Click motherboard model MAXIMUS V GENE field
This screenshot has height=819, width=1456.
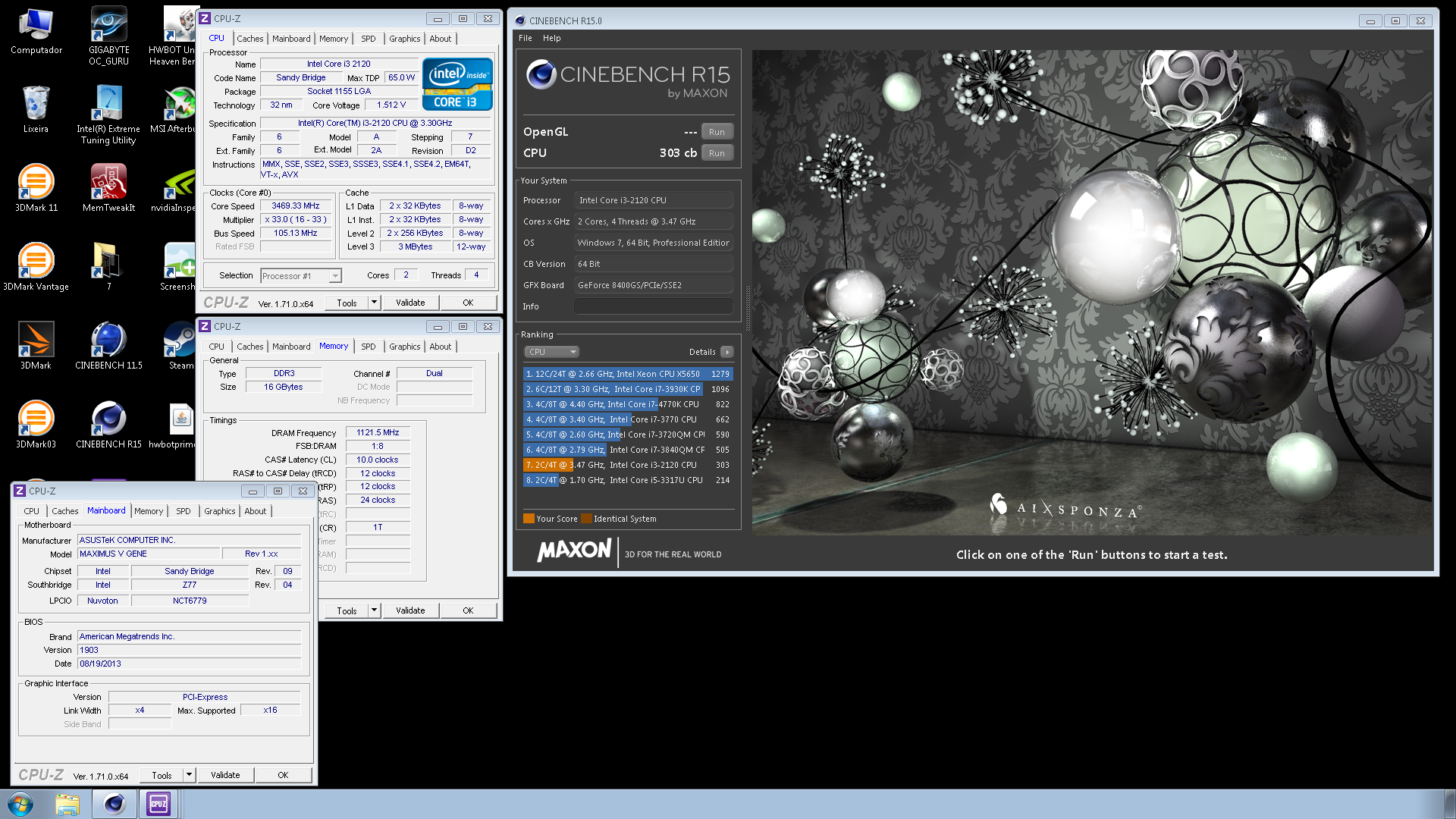coord(149,554)
